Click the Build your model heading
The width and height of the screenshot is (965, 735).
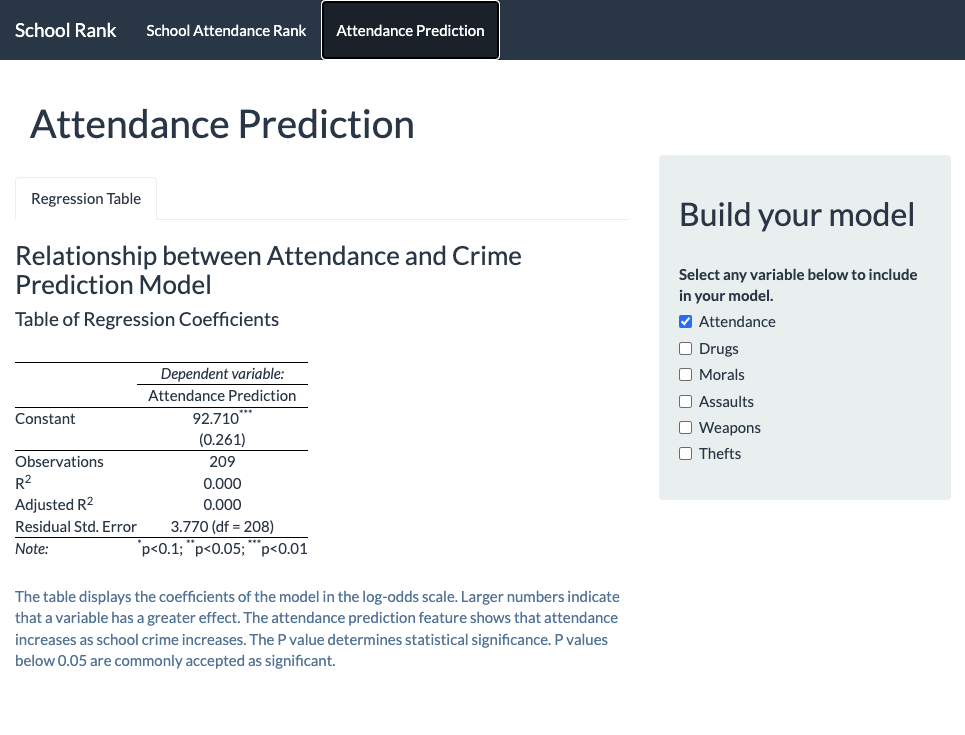pos(797,215)
